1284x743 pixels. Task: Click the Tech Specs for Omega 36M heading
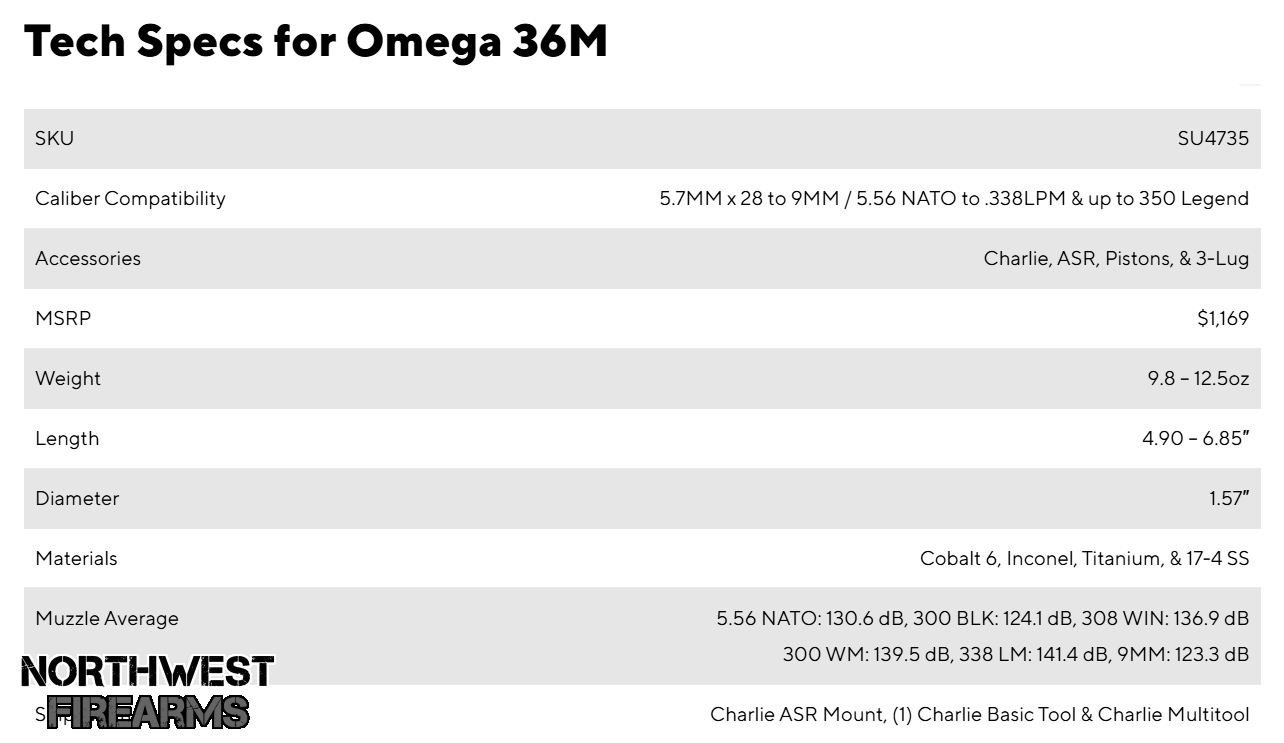coord(316,41)
